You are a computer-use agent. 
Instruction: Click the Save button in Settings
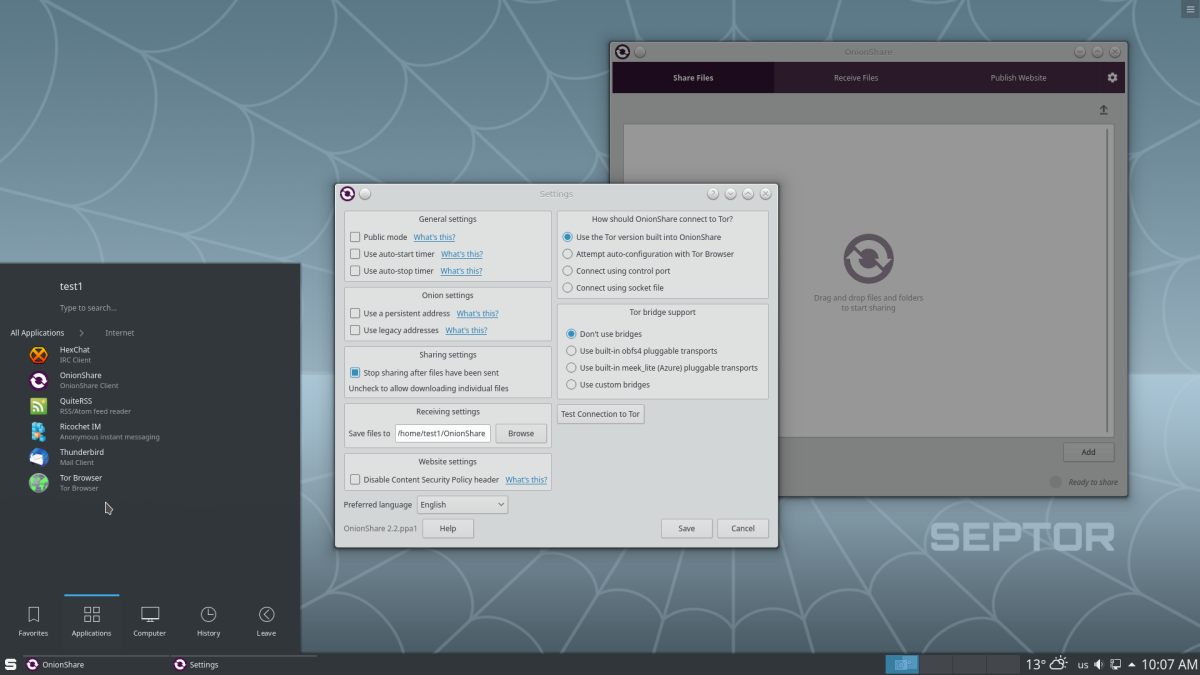coord(686,528)
